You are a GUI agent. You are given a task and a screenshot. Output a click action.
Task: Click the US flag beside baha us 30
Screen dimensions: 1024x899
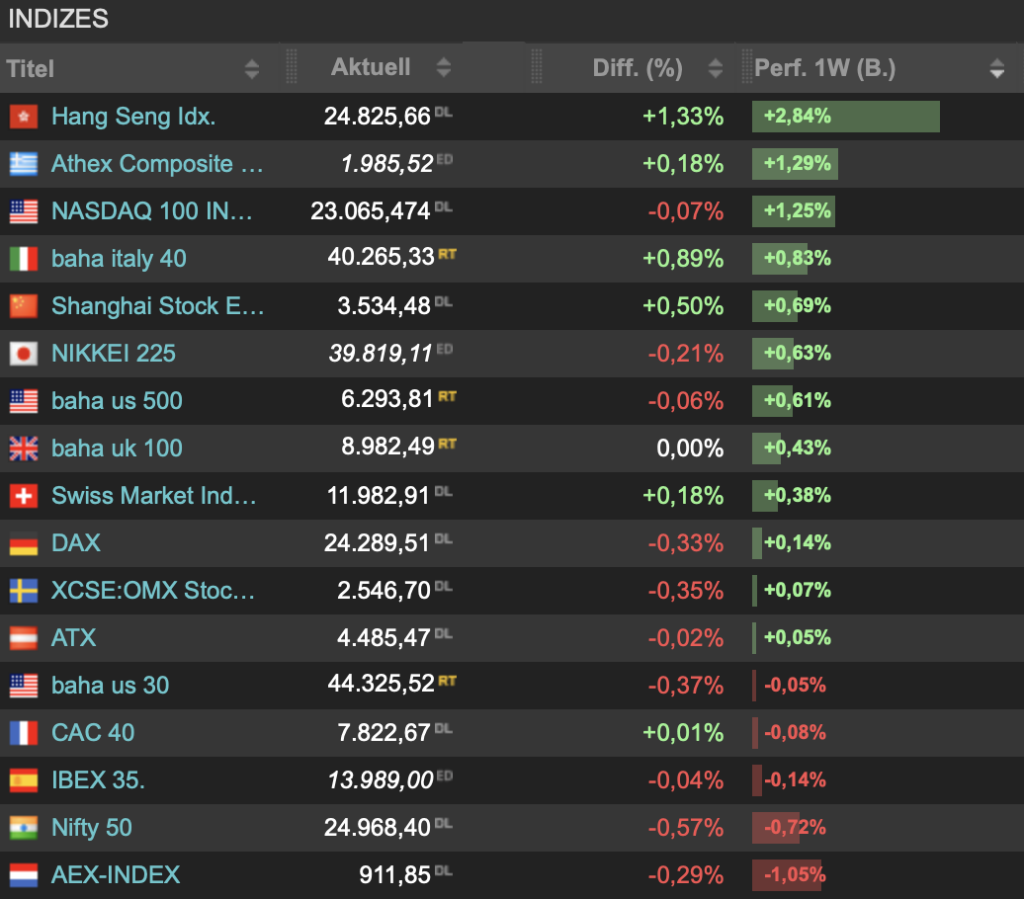tap(24, 686)
